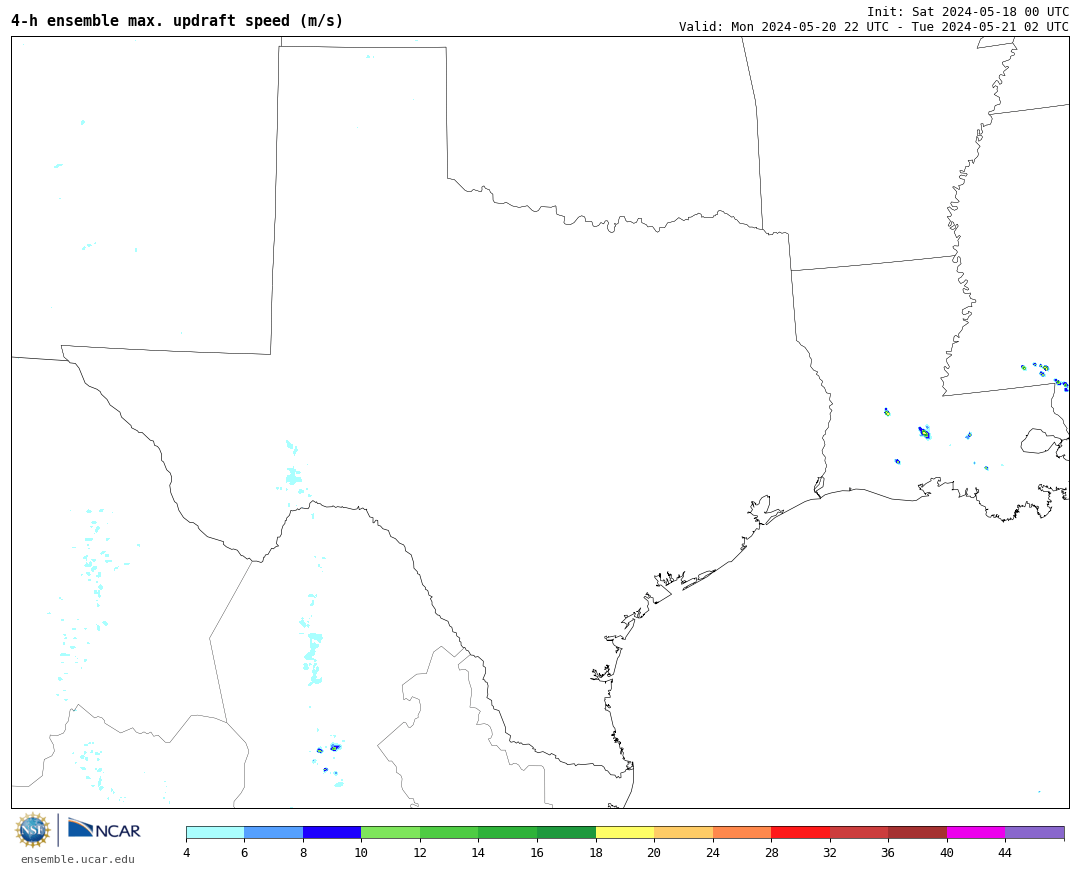This screenshot has height=871, width=1080.
Task: Select the muted red 32-36 color swatch
Action: click(859, 832)
